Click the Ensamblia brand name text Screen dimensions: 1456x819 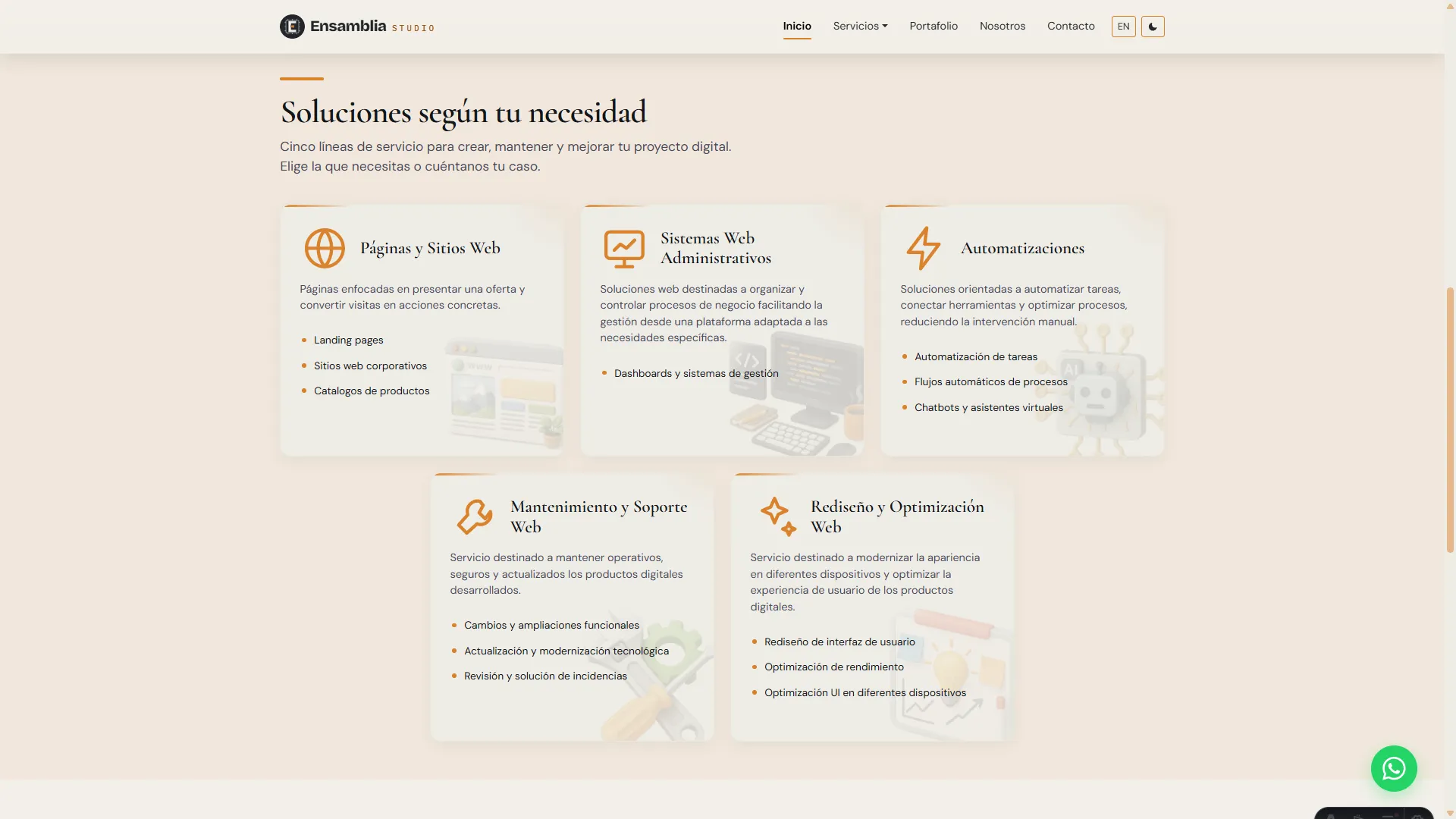click(x=348, y=26)
